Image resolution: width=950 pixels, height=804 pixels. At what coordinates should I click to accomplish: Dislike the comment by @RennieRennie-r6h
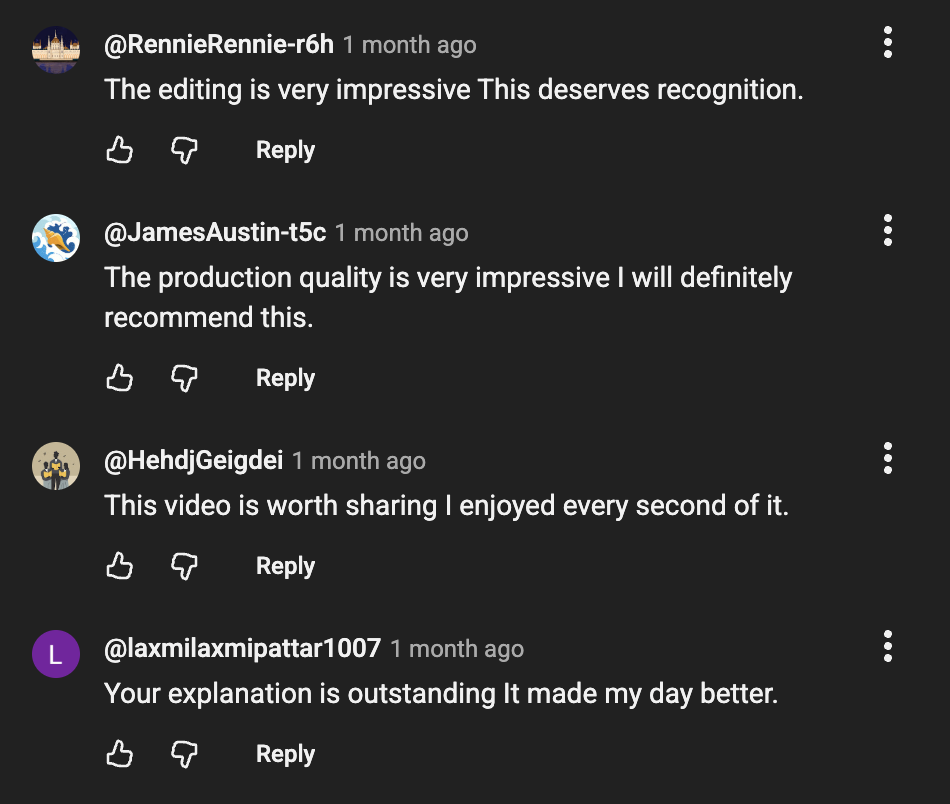tap(184, 151)
